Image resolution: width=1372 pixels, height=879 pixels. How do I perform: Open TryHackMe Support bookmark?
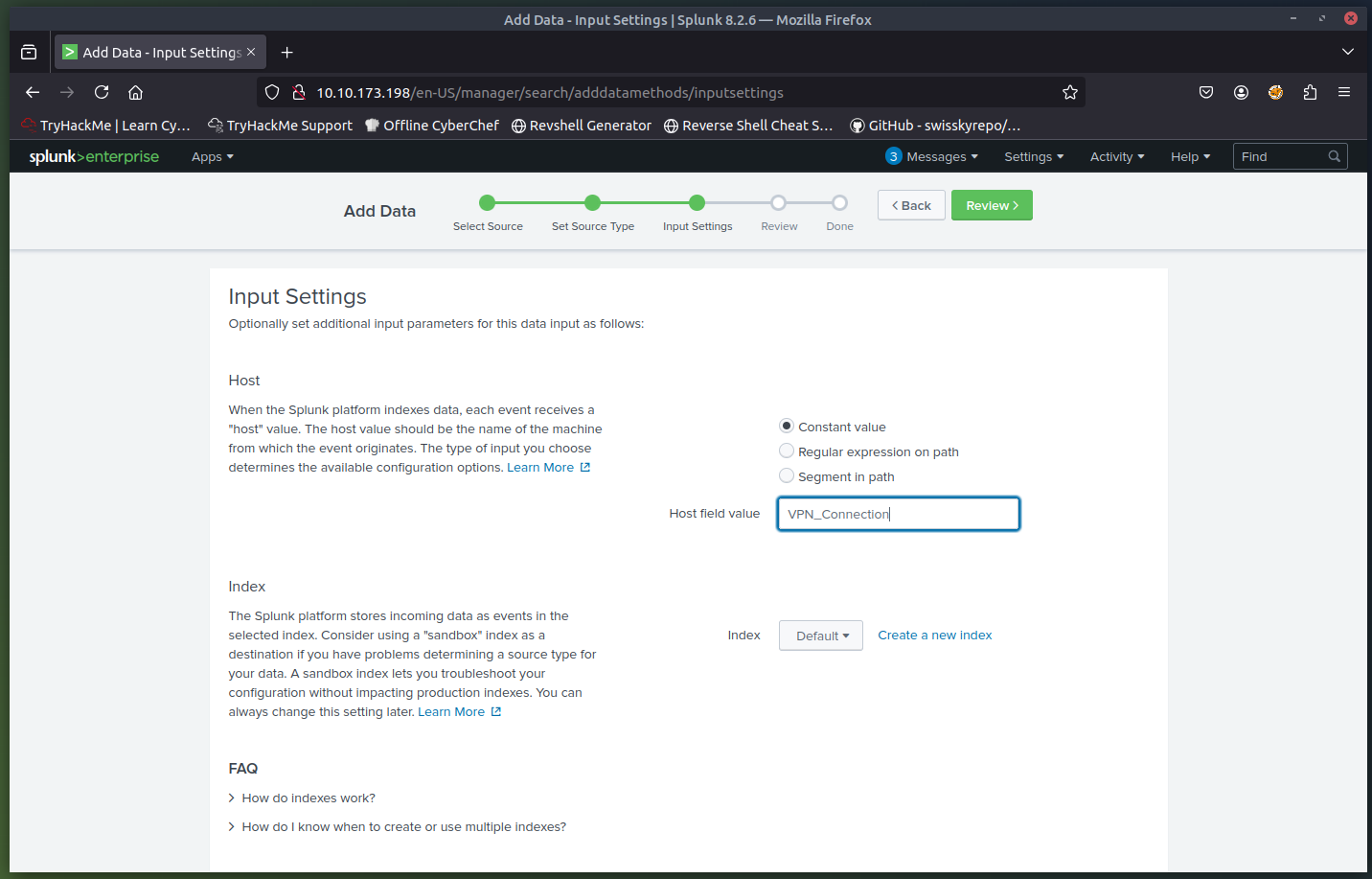(x=280, y=126)
